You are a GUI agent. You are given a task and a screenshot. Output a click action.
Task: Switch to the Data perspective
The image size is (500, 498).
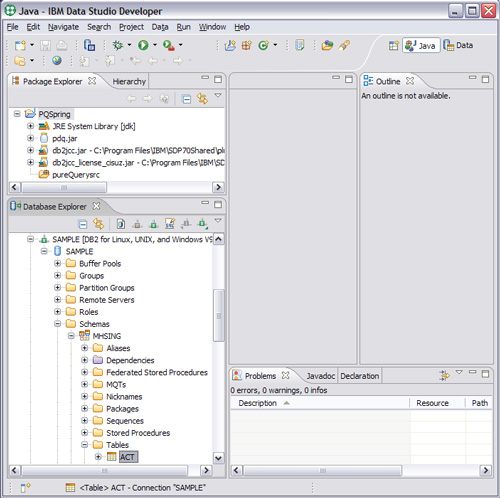[x=459, y=45]
